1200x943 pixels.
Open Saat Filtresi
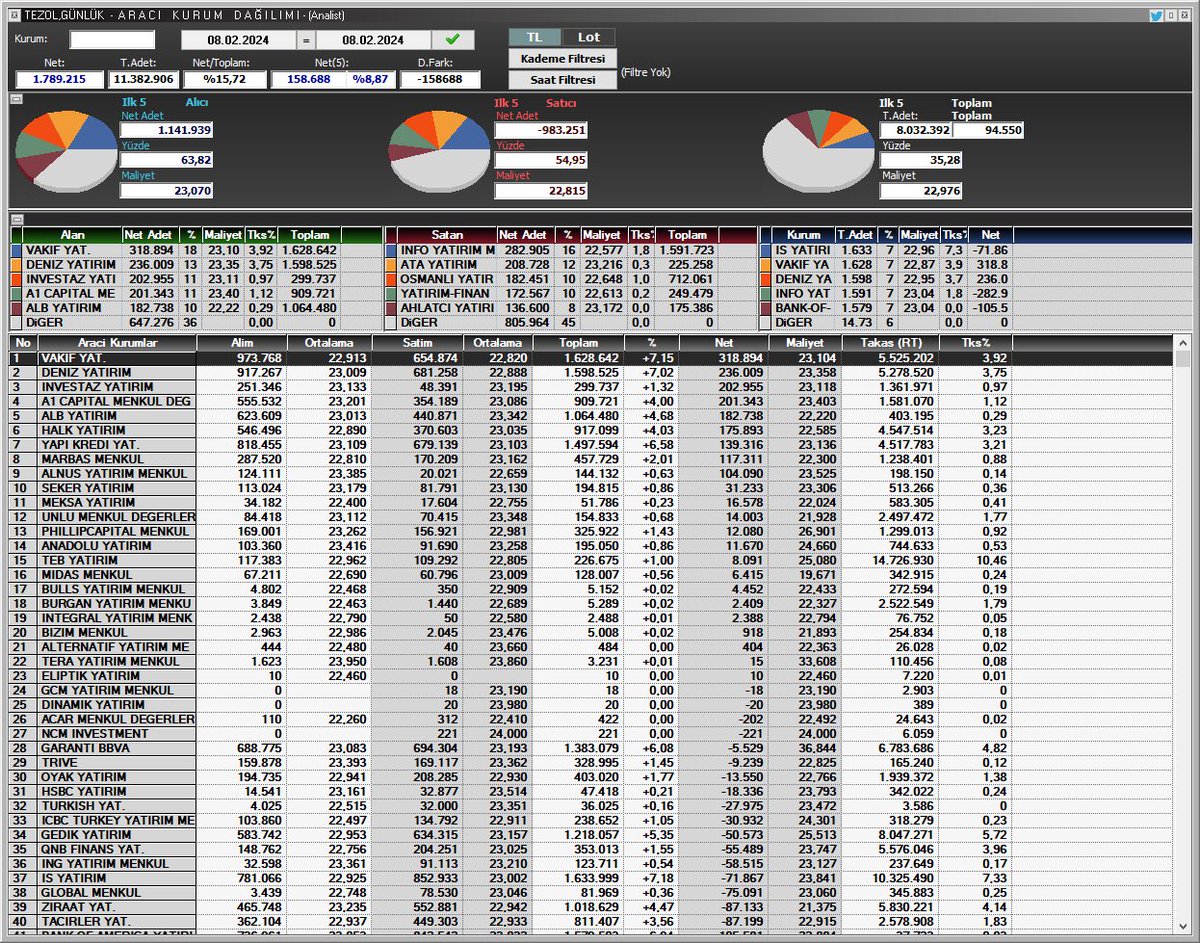pos(563,80)
